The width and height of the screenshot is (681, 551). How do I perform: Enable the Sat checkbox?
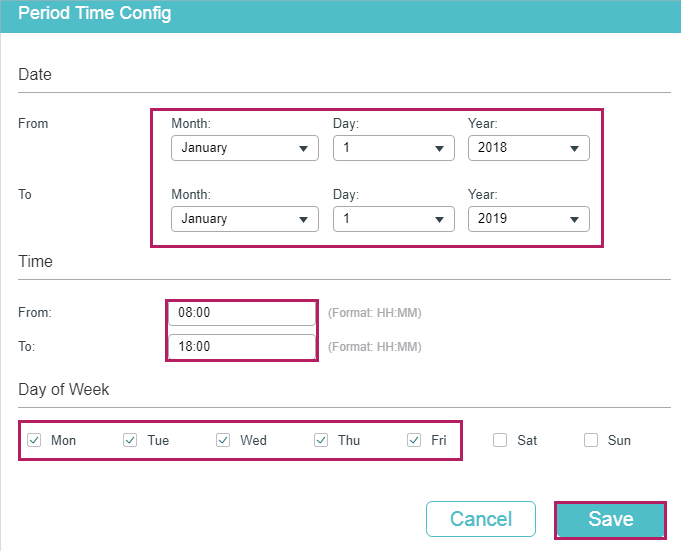pyautogui.click(x=500, y=440)
